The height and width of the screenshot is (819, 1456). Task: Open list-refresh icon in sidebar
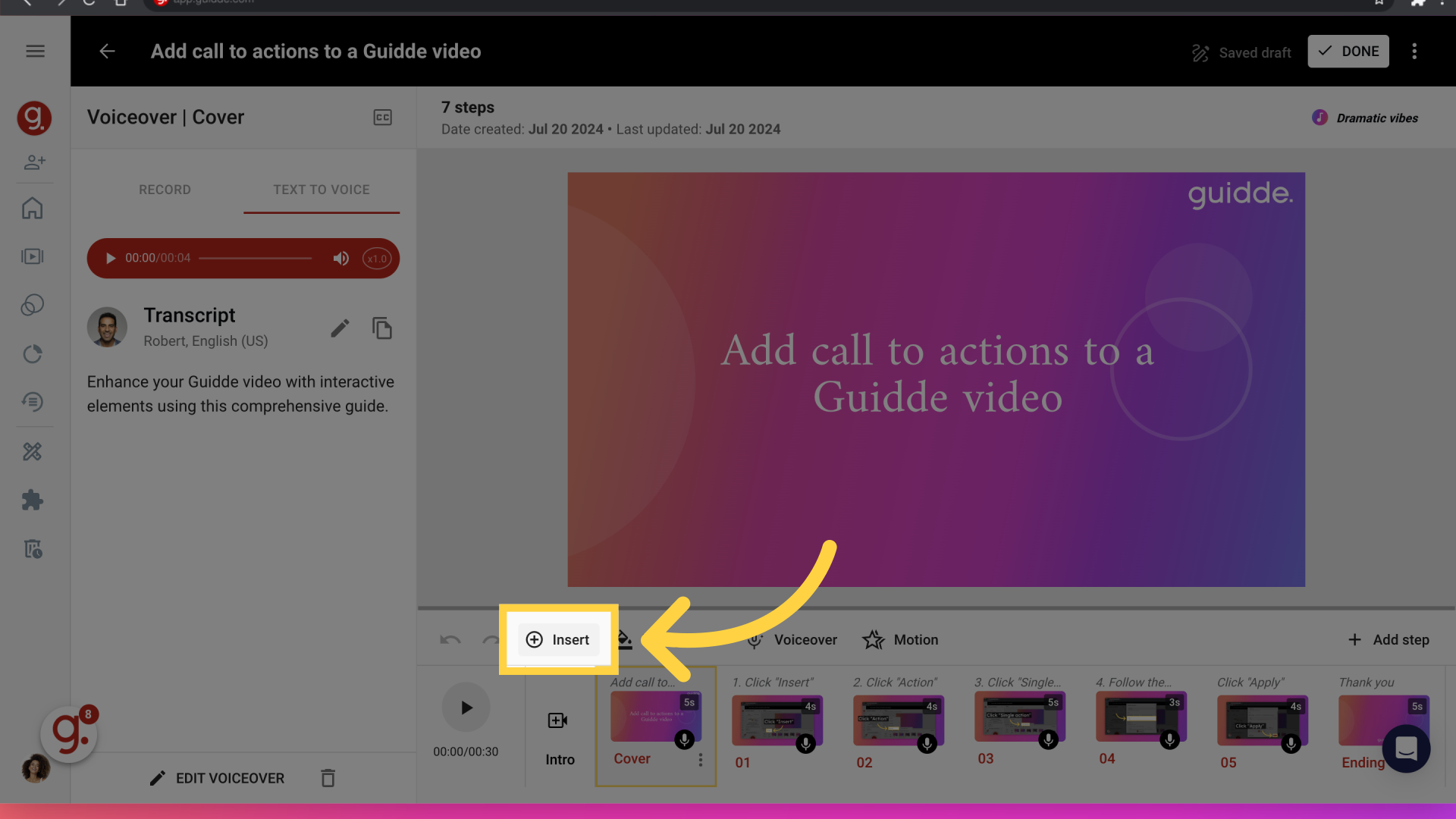click(32, 402)
